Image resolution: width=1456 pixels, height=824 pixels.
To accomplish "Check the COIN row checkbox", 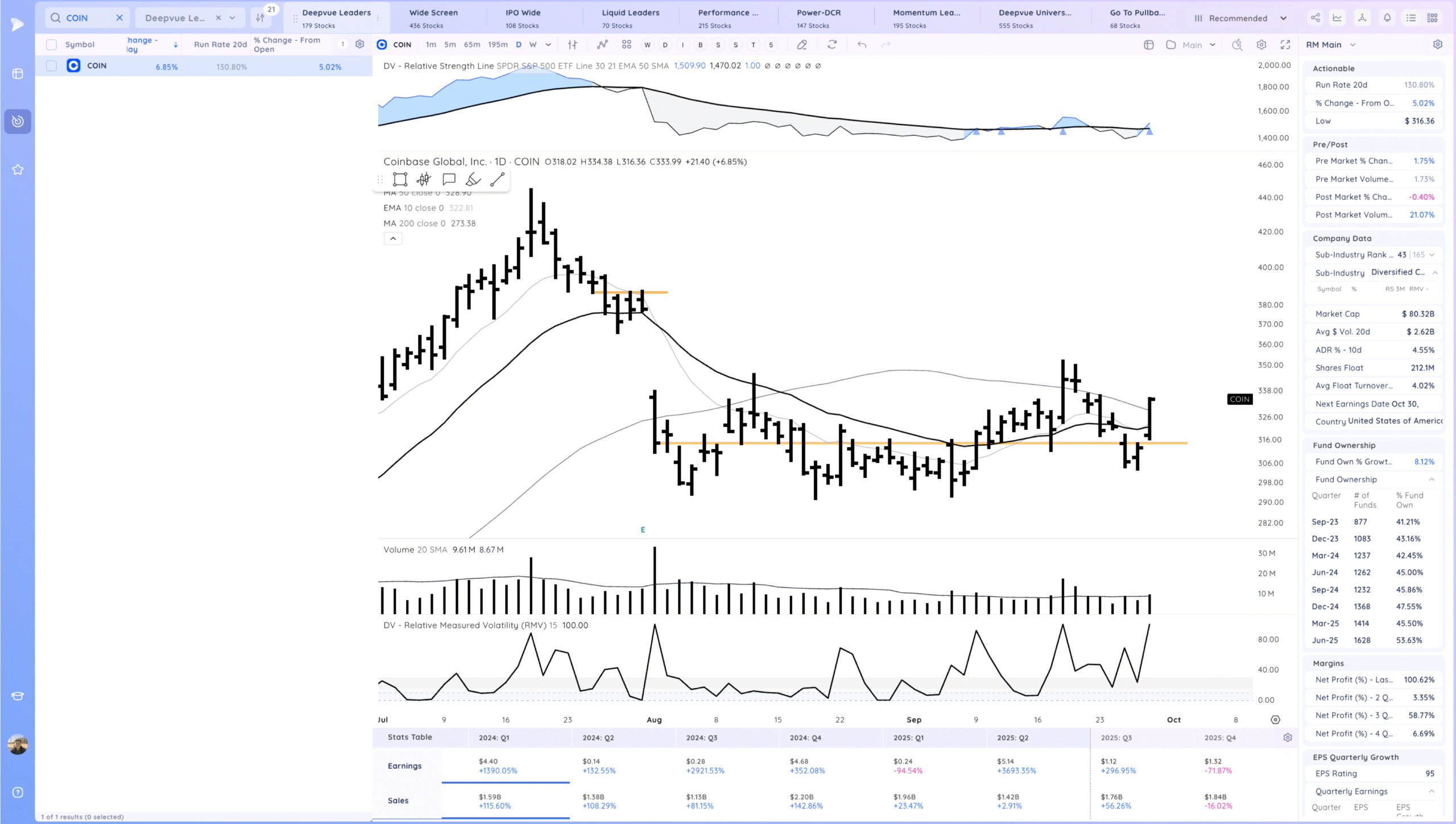I will pyautogui.click(x=51, y=66).
